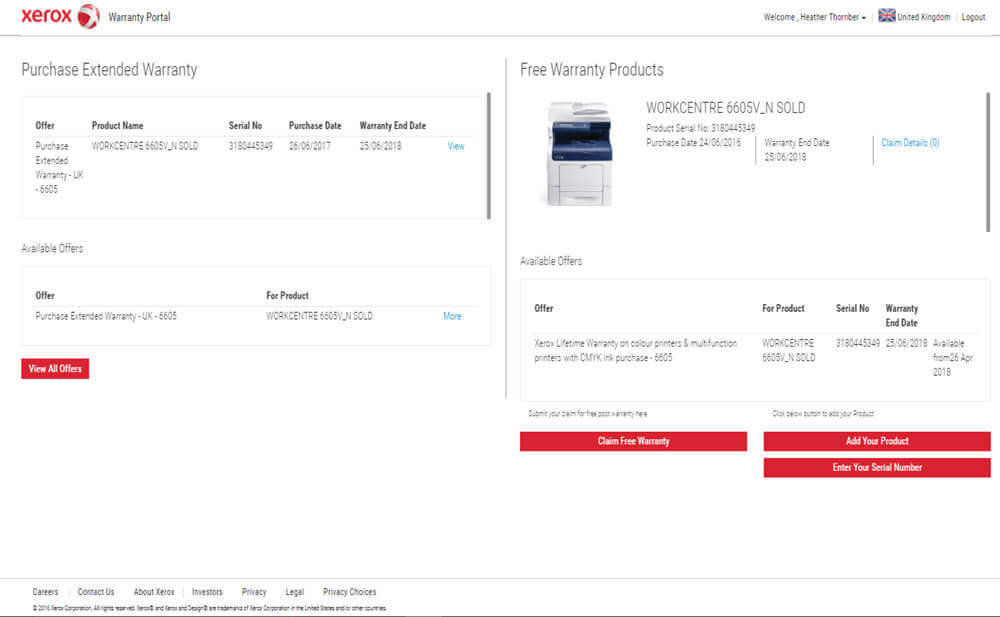Click the For Product header in left offers table
The width and height of the screenshot is (1000, 617).
pos(287,295)
